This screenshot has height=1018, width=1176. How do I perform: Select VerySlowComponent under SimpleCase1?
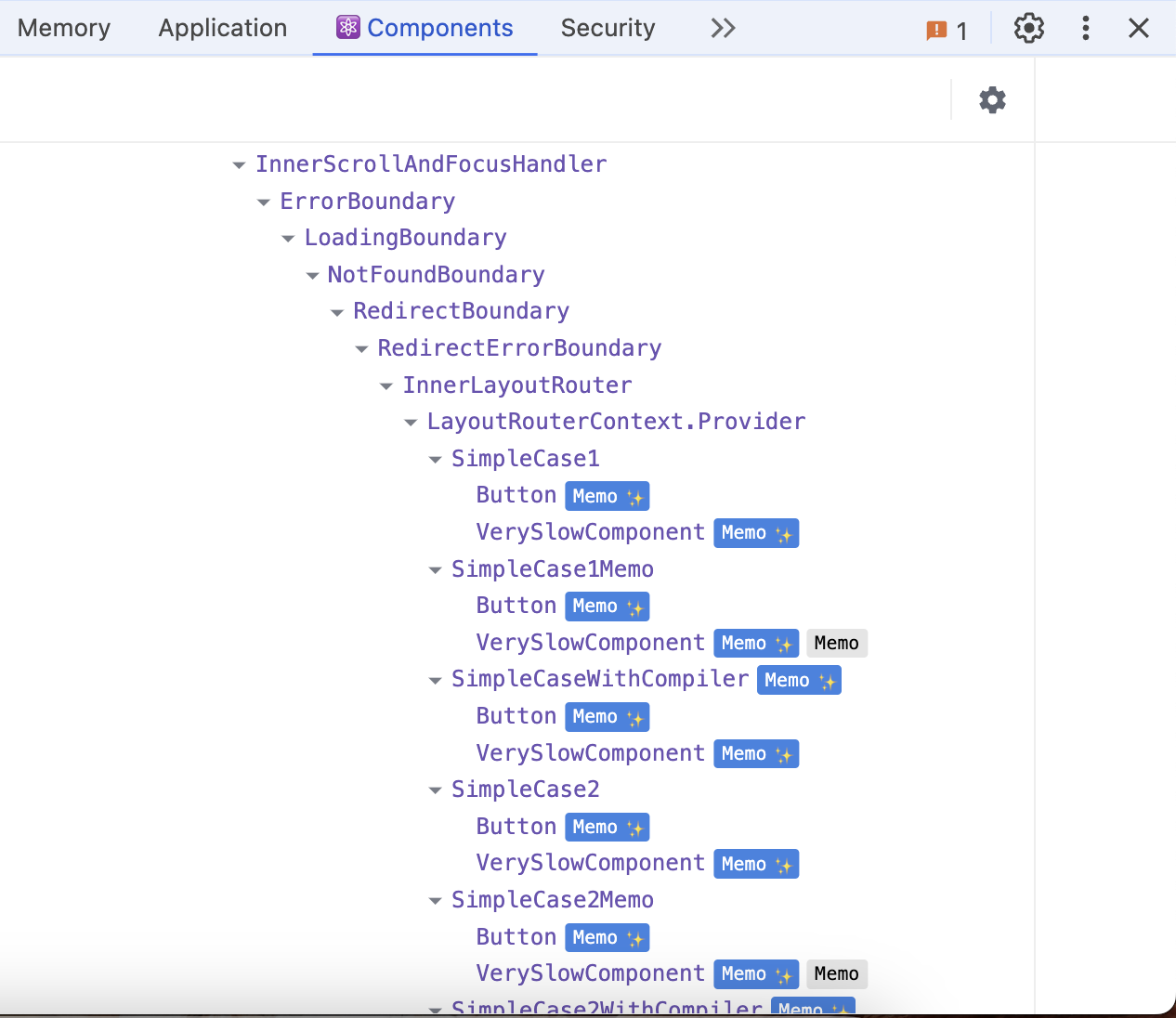coord(590,531)
